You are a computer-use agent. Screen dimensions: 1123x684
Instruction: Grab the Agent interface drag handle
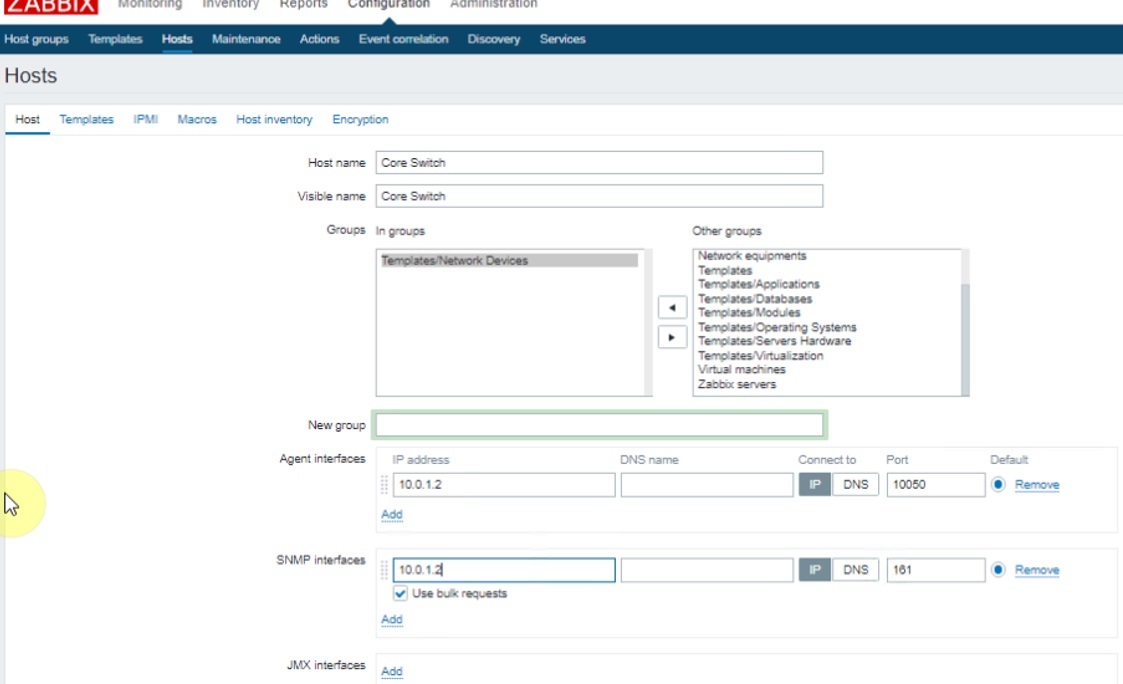coord(385,485)
